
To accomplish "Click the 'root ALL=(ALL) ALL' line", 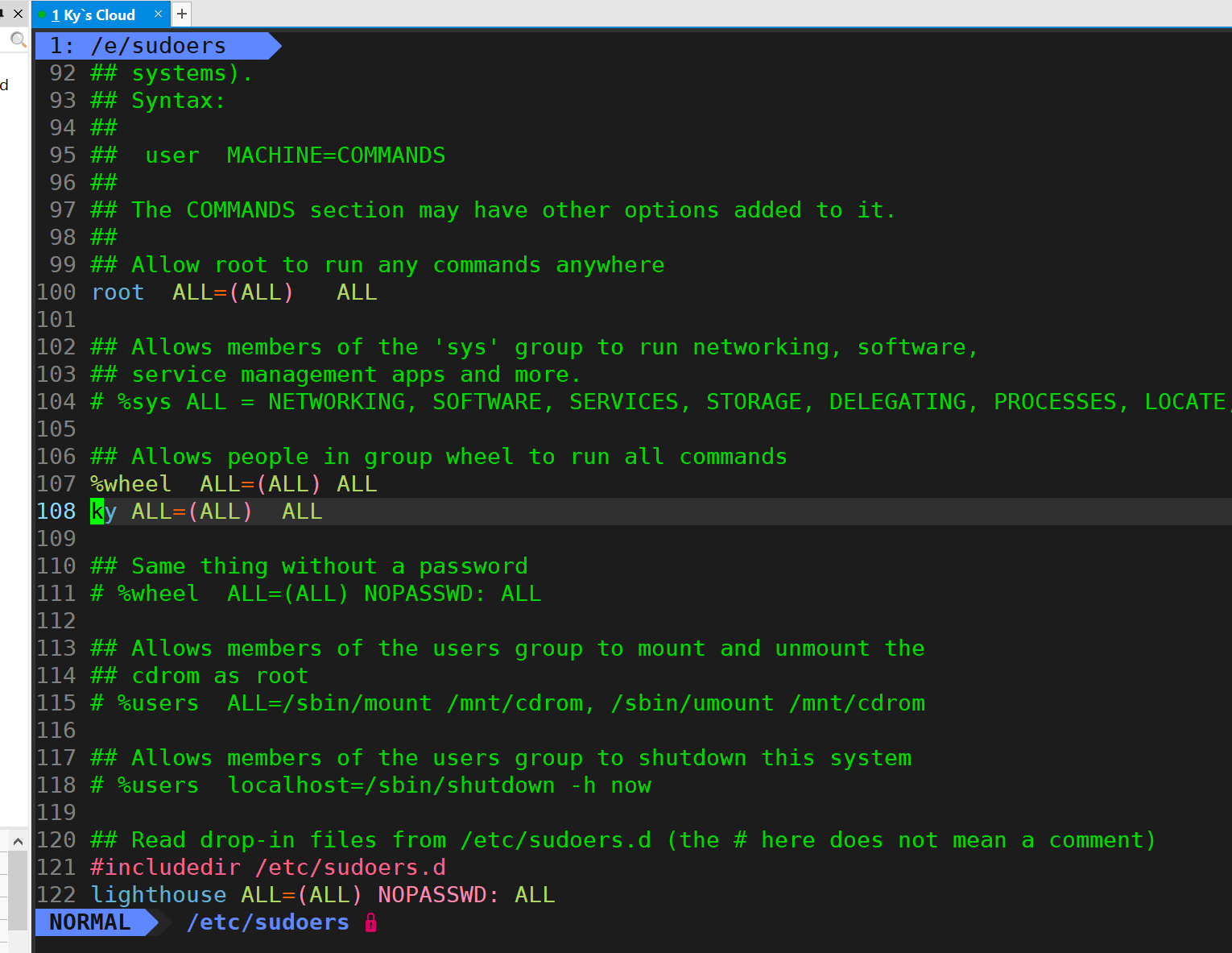I will point(234,292).
